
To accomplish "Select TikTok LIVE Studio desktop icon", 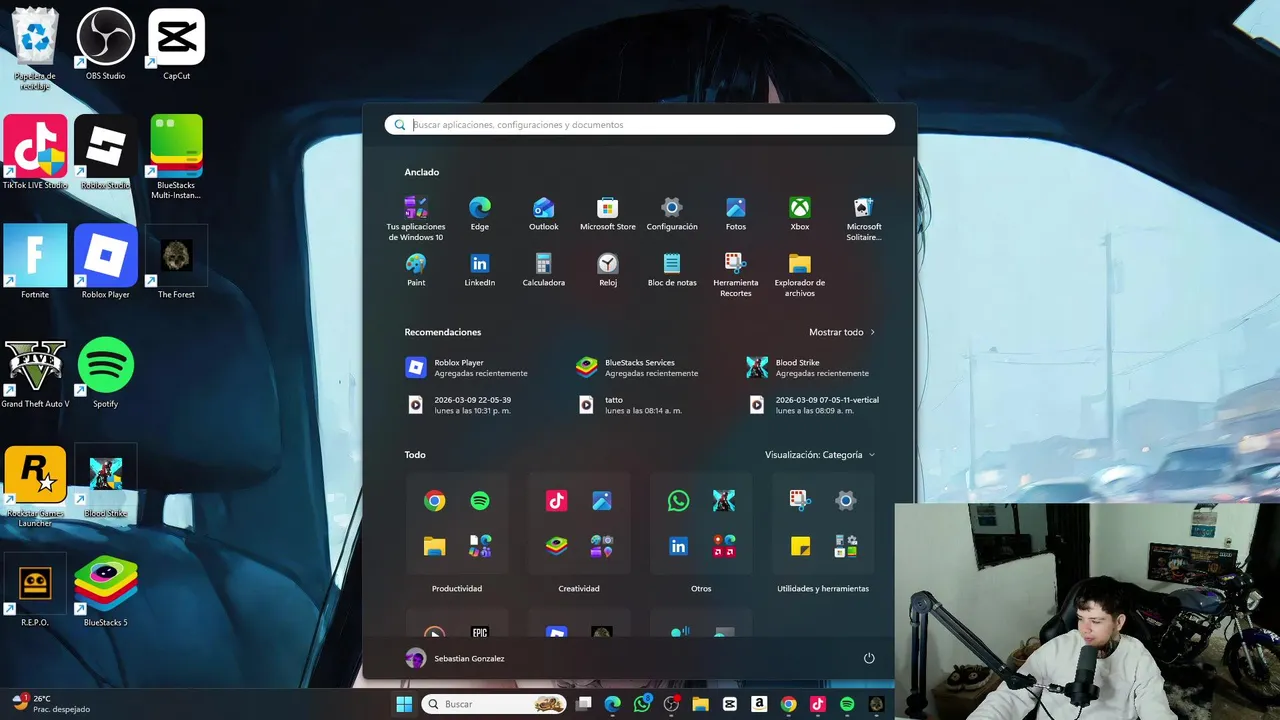I will pos(35,152).
